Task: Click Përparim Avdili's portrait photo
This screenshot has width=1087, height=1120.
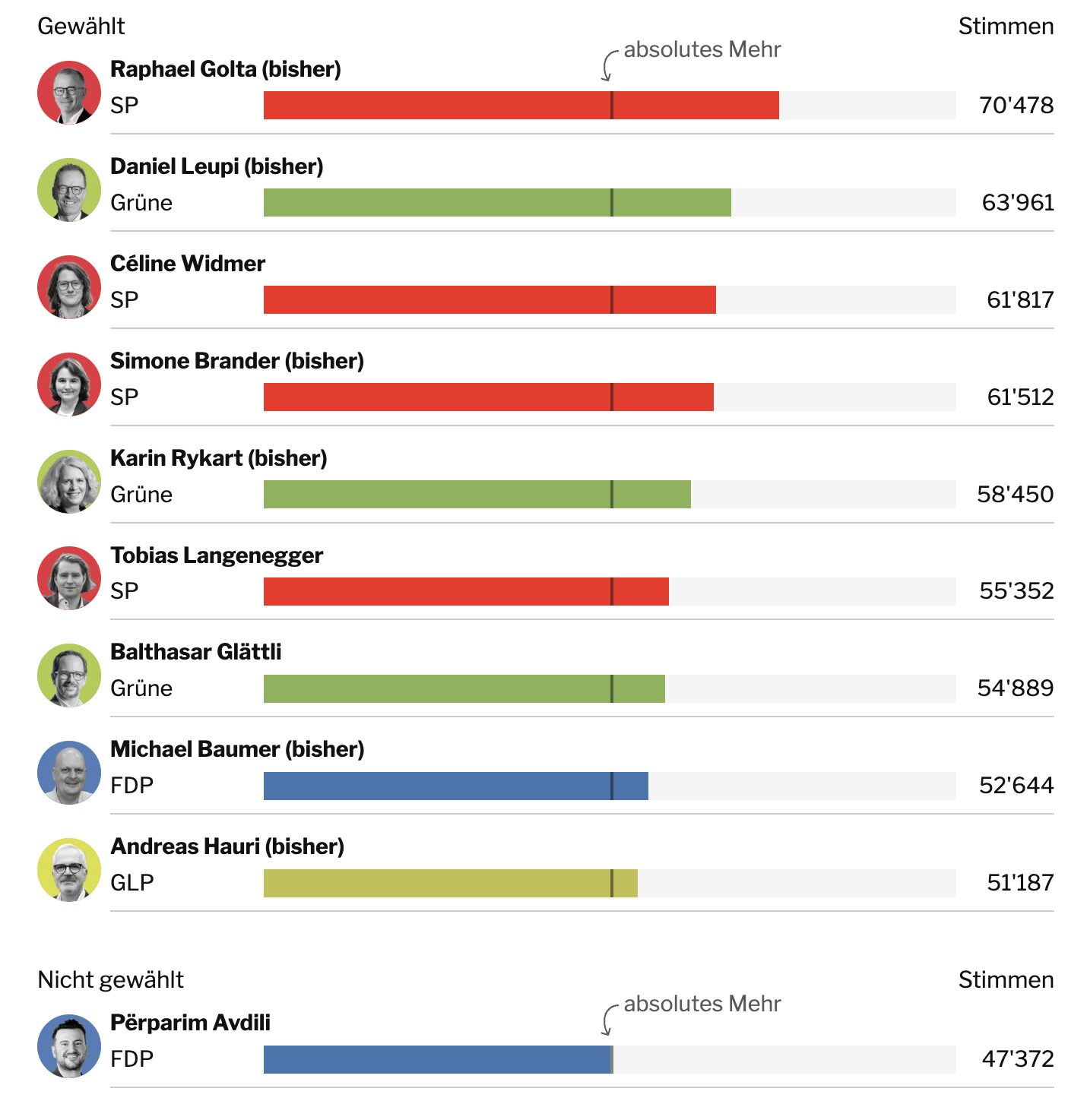Action: (69, 1046)
